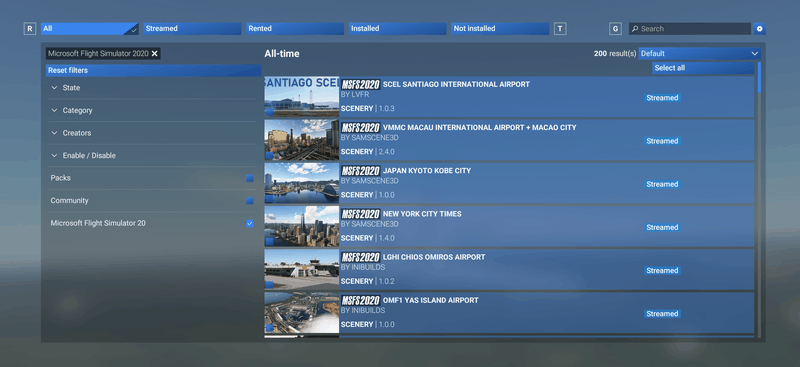Switch to the Installed tab
The width and height of the screenshot is (800, 367).
tap(397, 29)
